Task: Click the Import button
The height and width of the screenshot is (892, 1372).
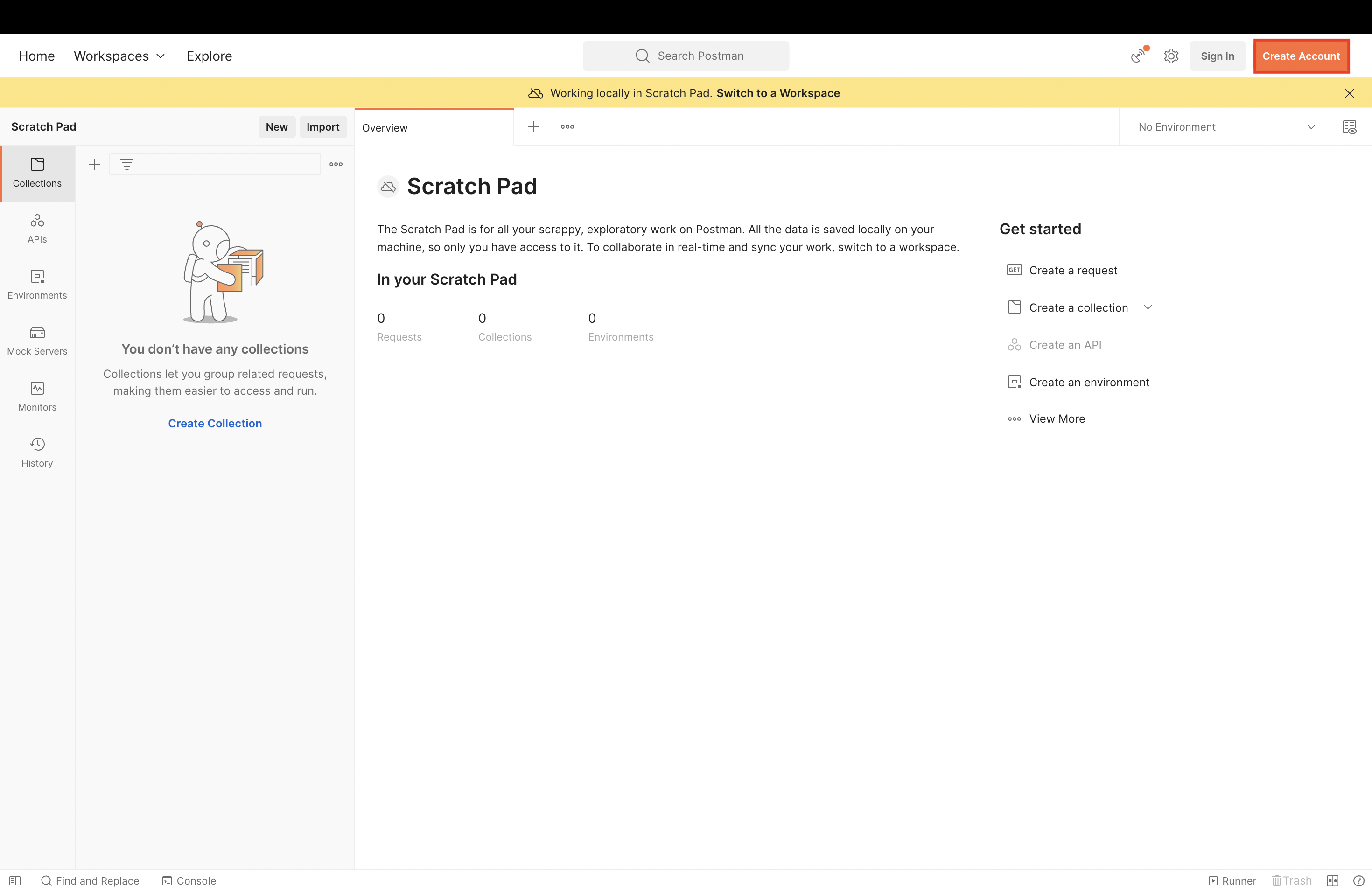Action: (323, 127)
